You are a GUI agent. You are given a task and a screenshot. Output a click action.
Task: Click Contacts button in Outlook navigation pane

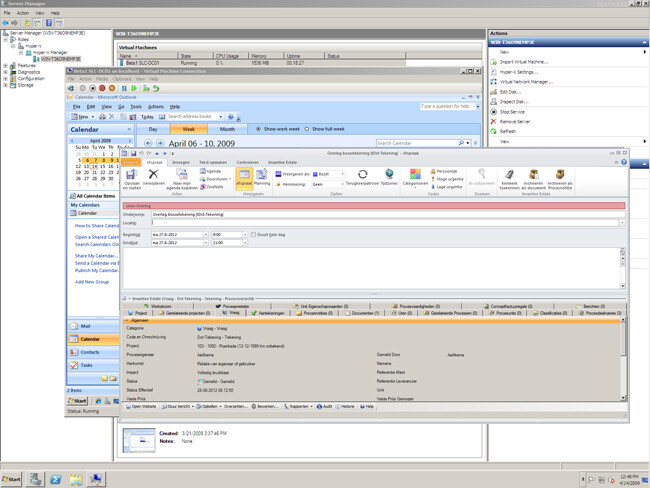pyautogui.click(x=93, y=352)
